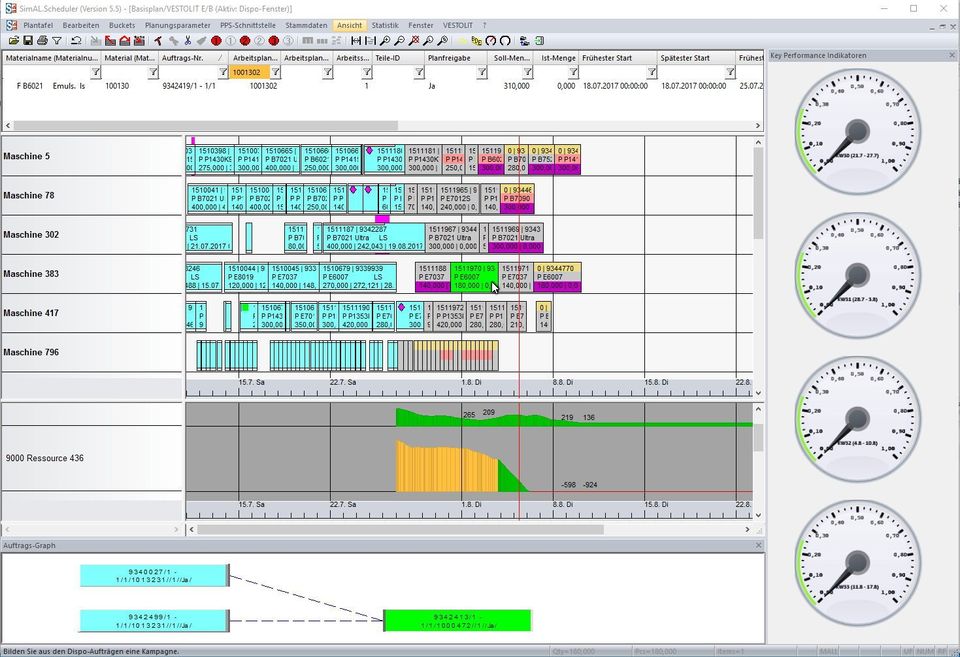Open the Plantafel menu
This screenshot has width=960, height=657.
tap(38, 24)
